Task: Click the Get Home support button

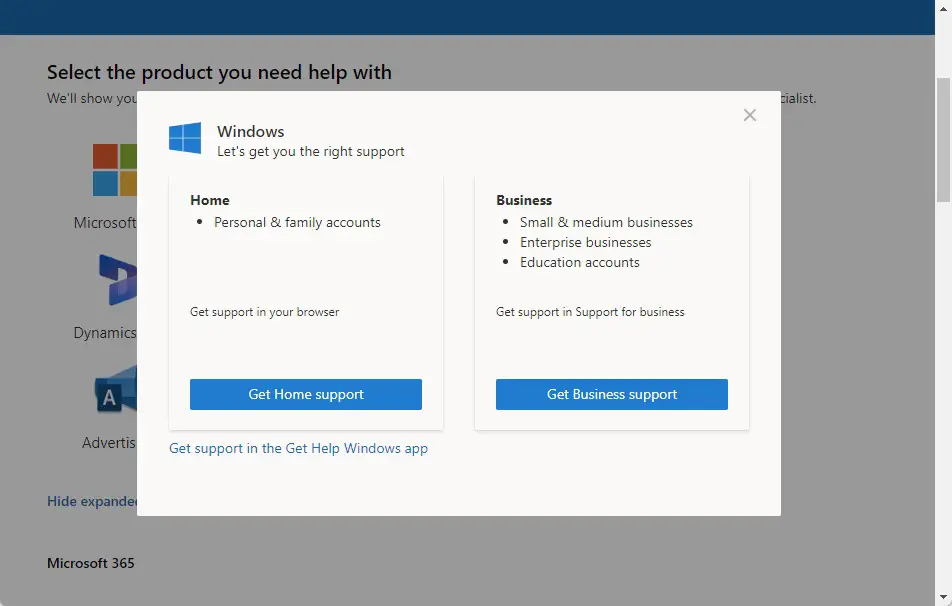Action: point(305,395)
